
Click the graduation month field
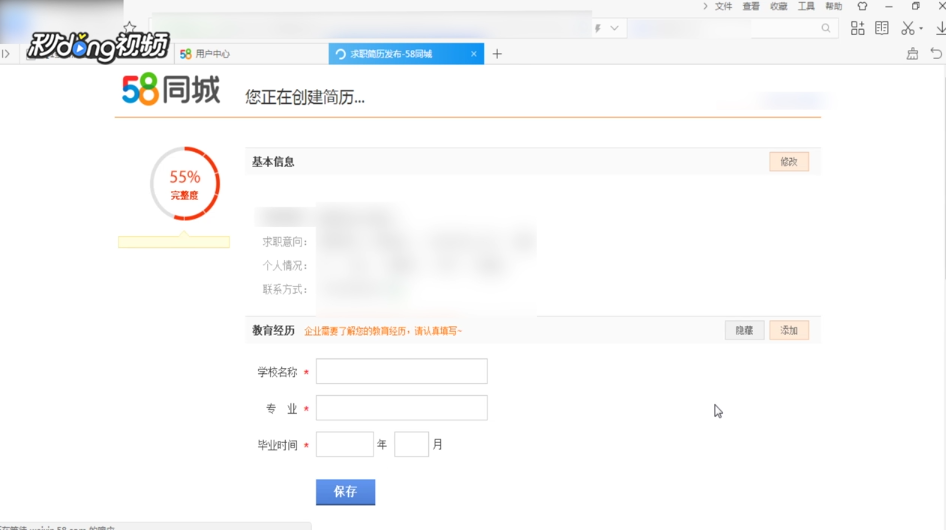coord(411,444)
